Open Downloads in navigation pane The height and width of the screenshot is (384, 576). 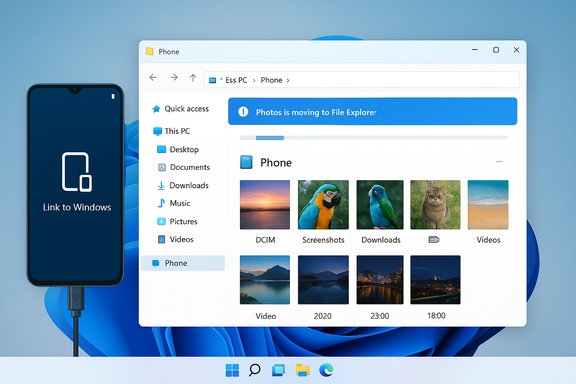coord(189,186)
